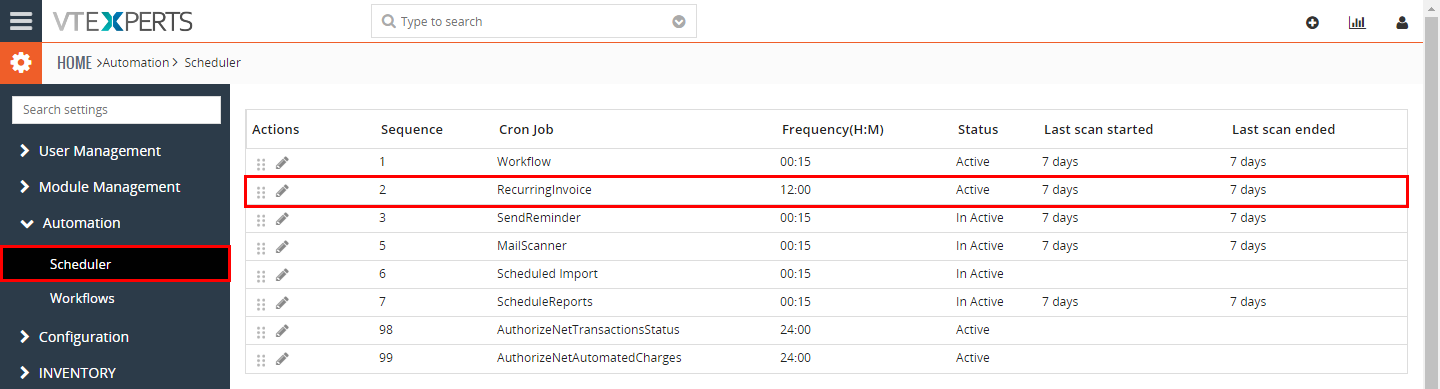Screen dimensions: 1440x389
Task: Click sequence number 99
Action: (x=387, y=357)
